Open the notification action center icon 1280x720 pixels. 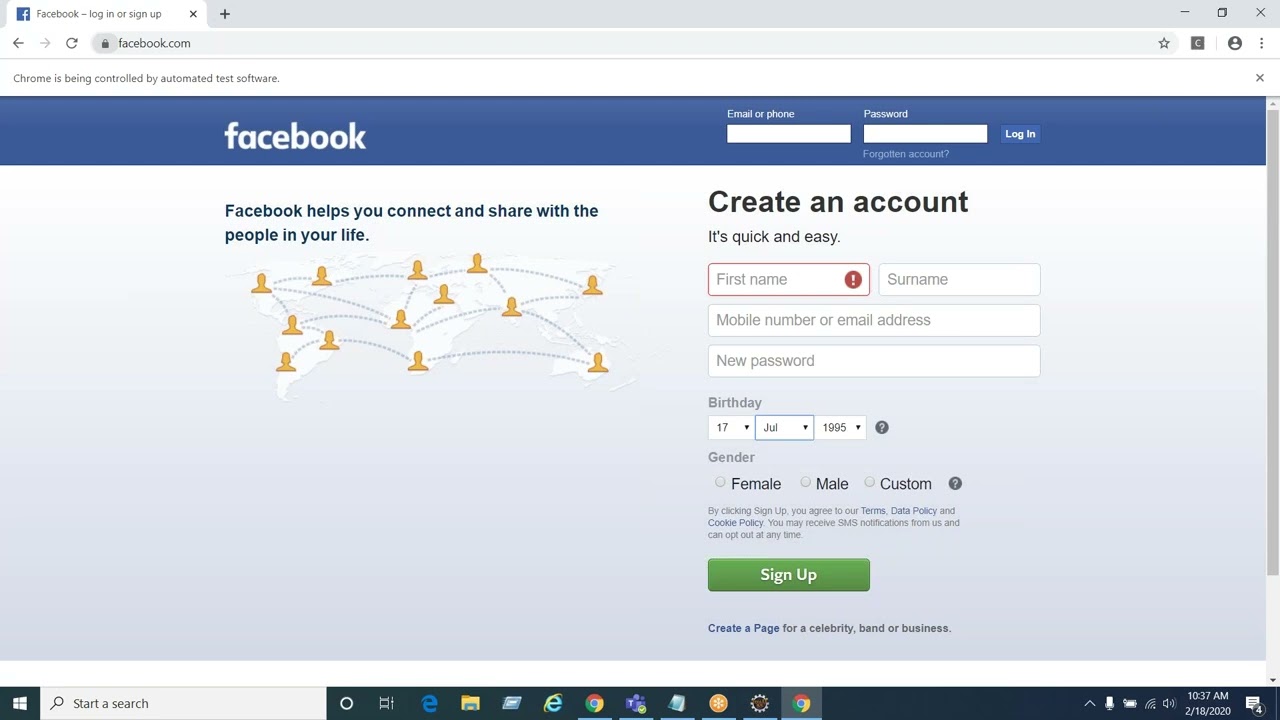1254,703
